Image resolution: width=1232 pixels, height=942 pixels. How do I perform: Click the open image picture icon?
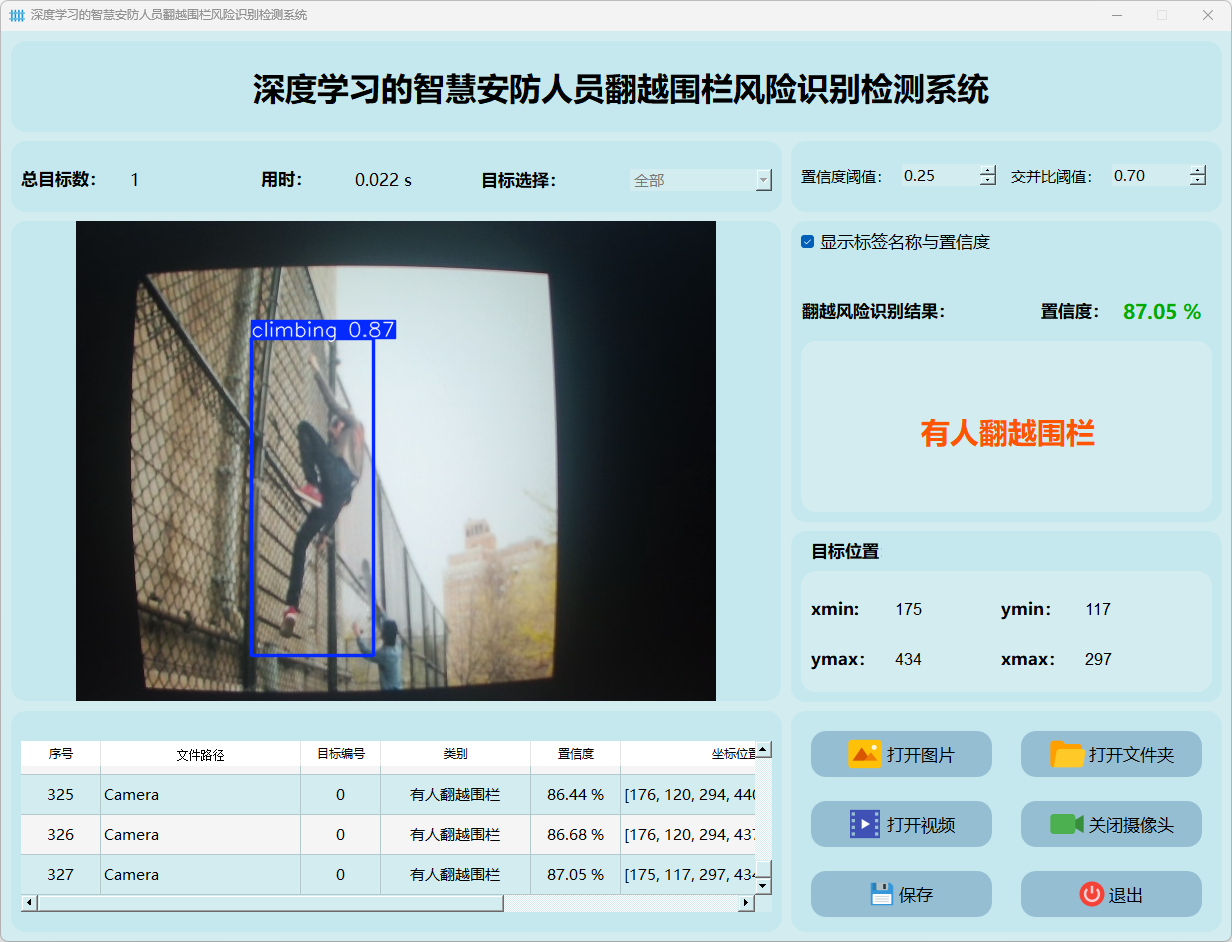point(864,754)
